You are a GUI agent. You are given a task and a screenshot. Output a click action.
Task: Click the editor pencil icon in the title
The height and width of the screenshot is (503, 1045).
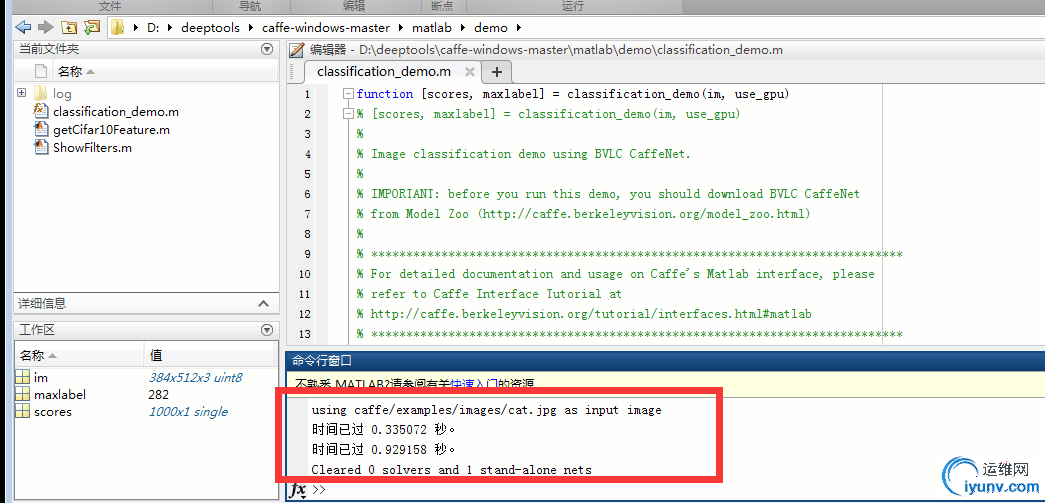296,50
